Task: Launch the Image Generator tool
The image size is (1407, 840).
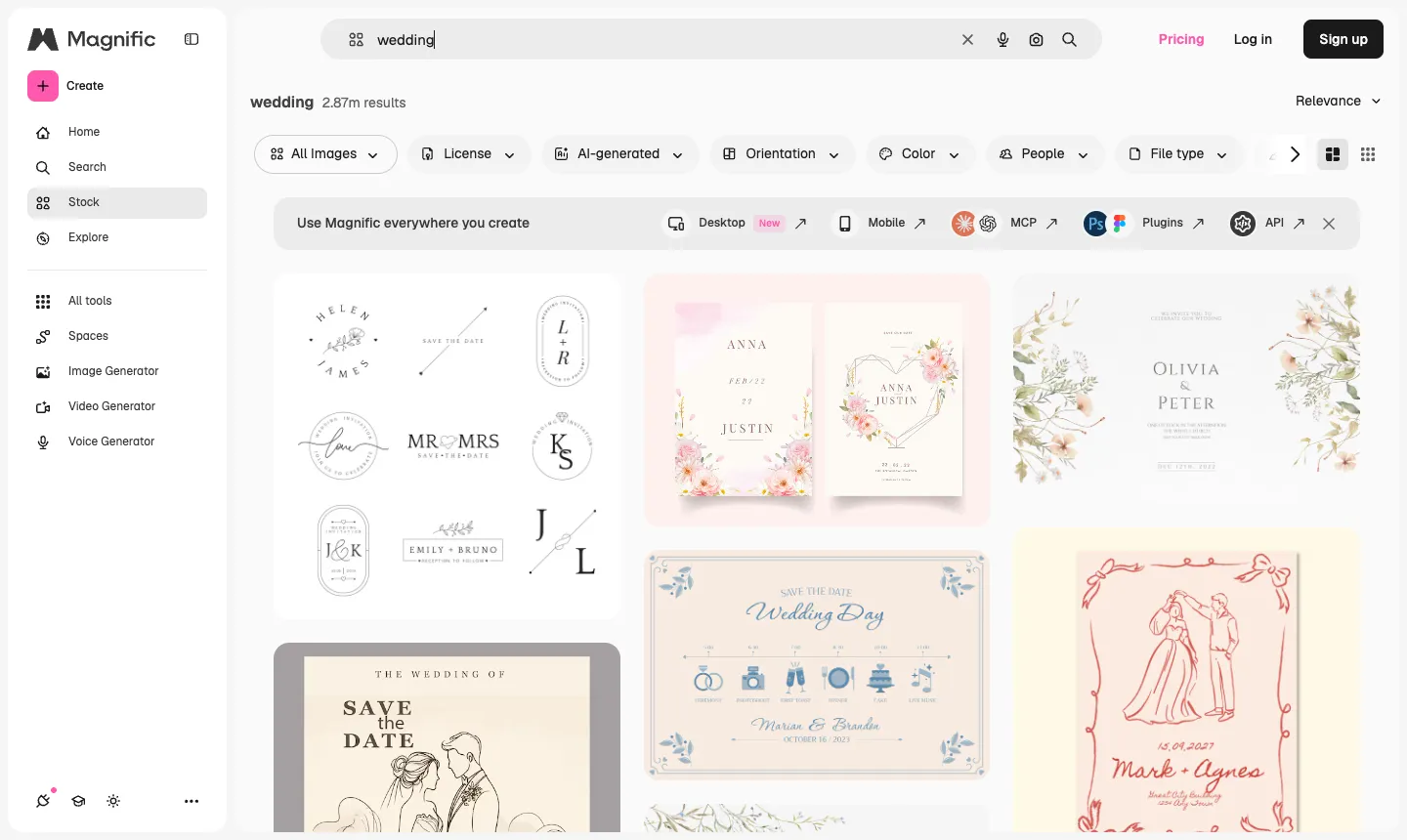Action: click(x=117, y=371)
